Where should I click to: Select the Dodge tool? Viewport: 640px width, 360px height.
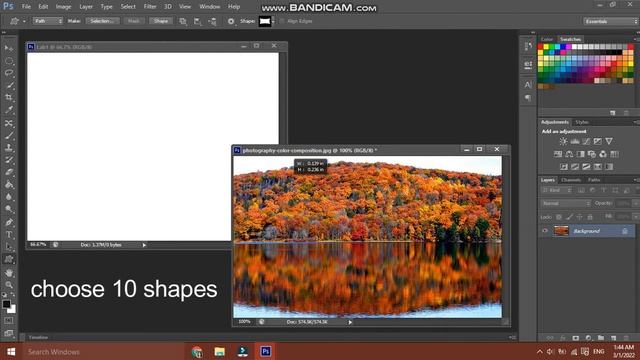pos(9,209)
